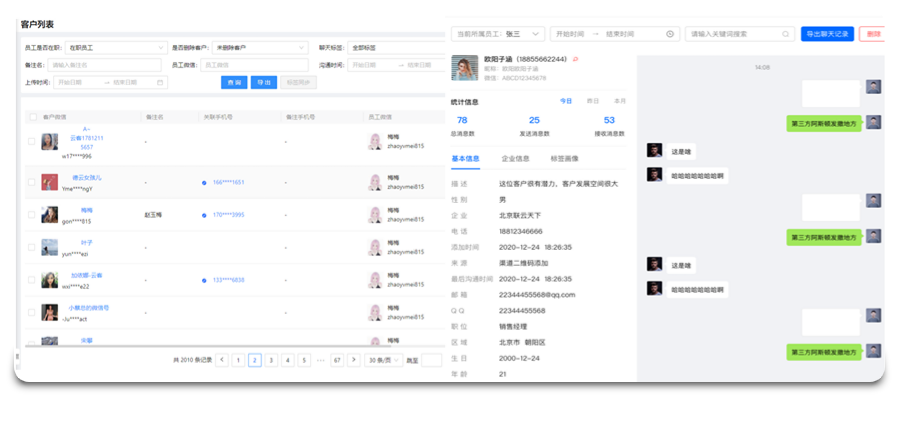Viewport: 900px width, 433px height.
Task: Click the clock icon in chat time range
Action: click(670, 34)
